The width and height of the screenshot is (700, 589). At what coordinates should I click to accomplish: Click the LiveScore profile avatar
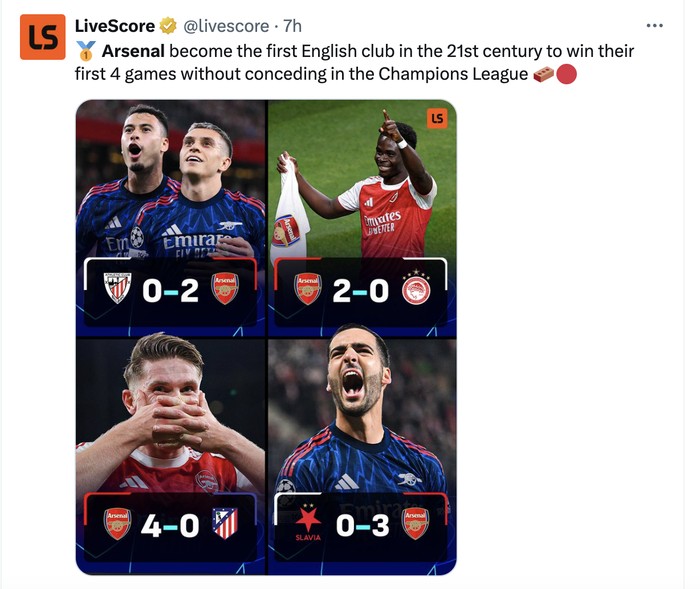[43, 37]
